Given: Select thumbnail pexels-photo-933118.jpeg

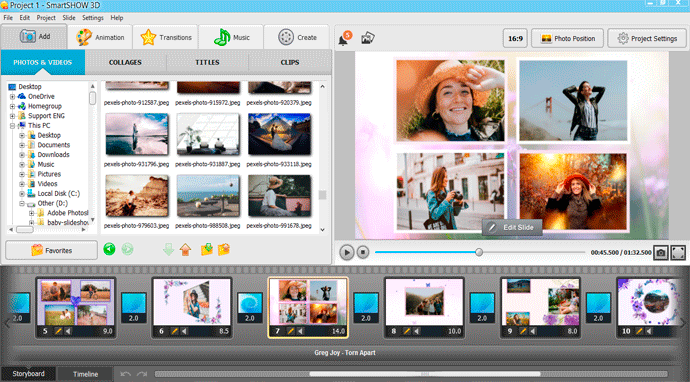Looking at the screenshot, I should (279, 135).
